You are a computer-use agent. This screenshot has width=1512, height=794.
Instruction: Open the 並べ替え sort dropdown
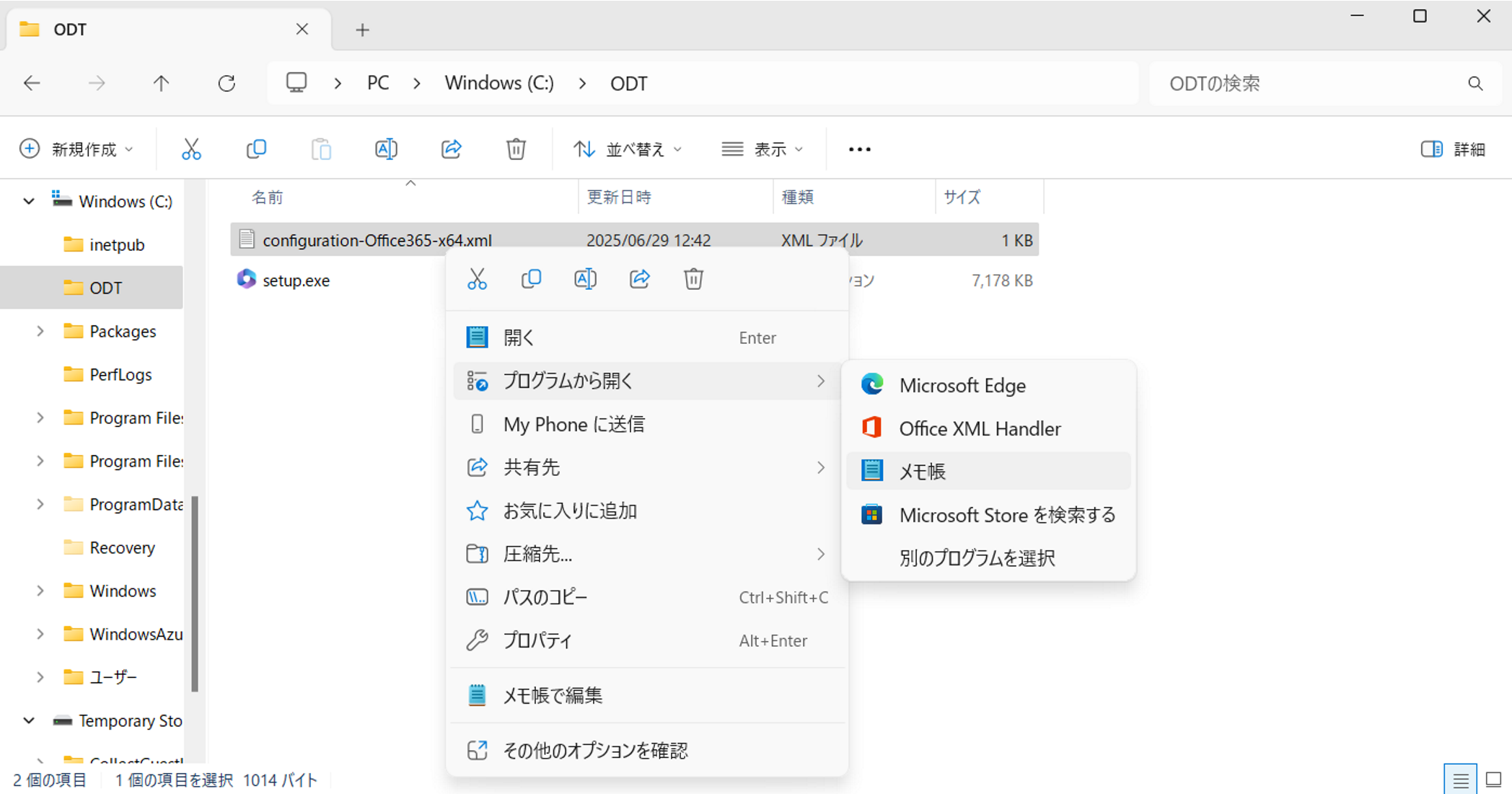[628, 149]
